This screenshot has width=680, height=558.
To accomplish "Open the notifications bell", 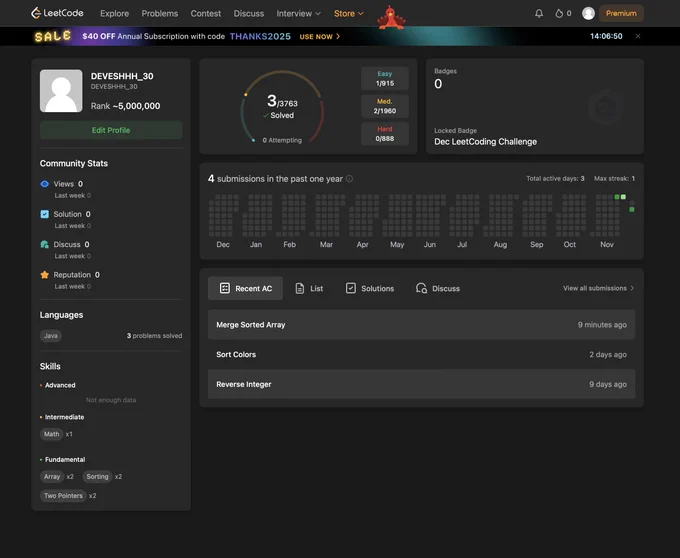I will coord(539,13).
